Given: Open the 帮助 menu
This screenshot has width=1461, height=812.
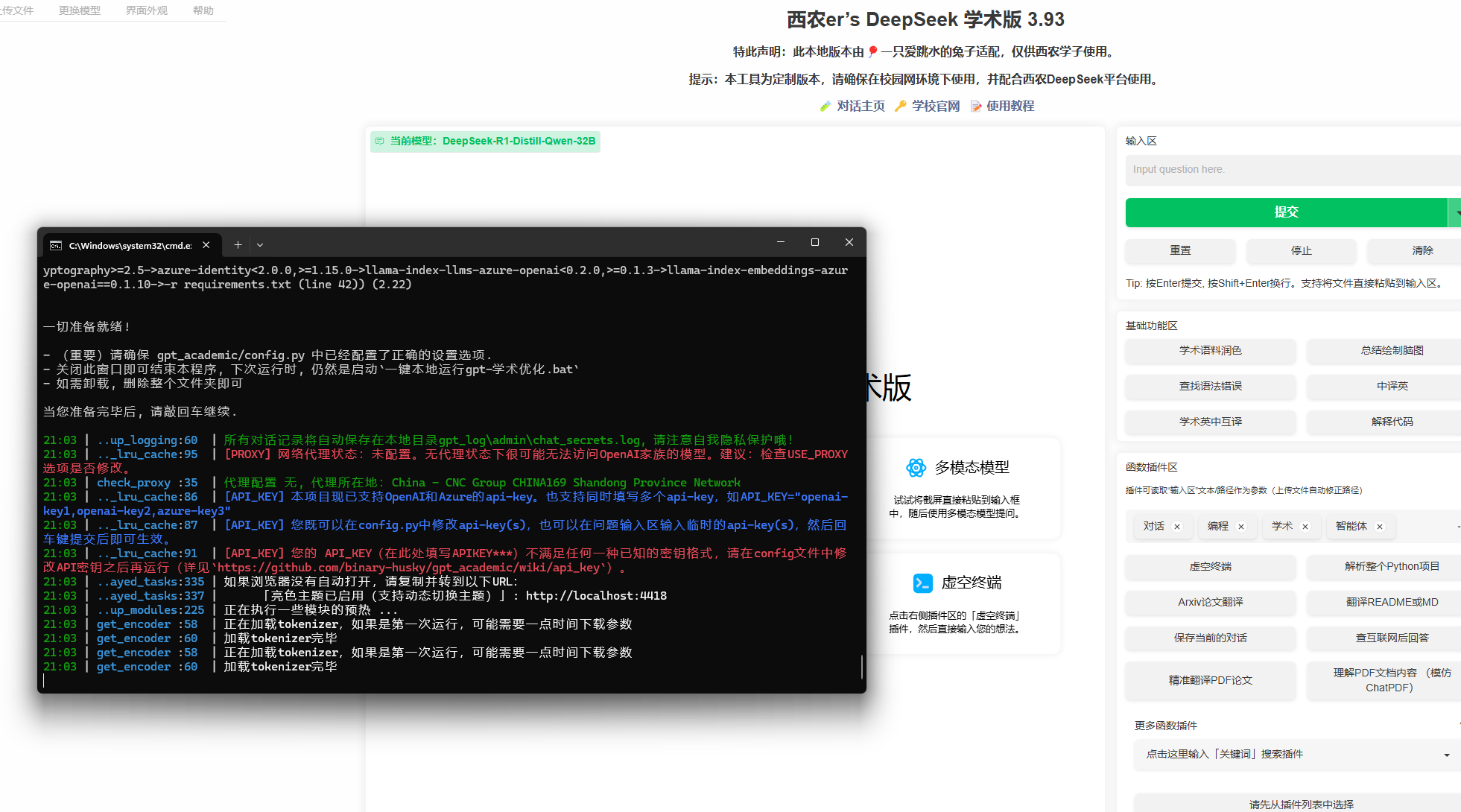Looking at the screenshot, I should (203, 10).
